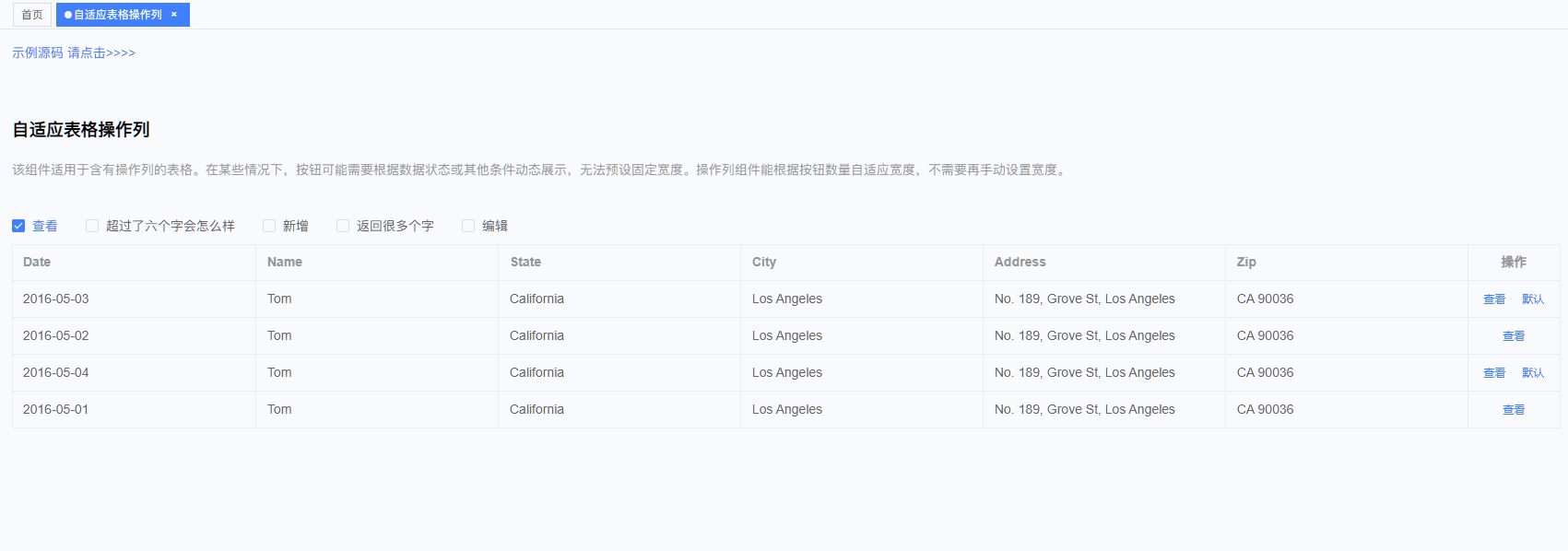Uncheck the 查看 checkbox
This screenshot has width=1568, height=551.
(18, 226)
